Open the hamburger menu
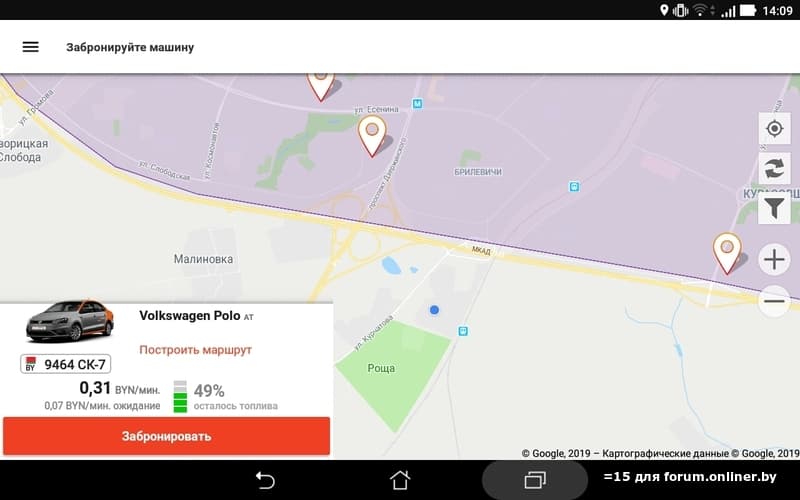800x500 pixels. [31, 47]
